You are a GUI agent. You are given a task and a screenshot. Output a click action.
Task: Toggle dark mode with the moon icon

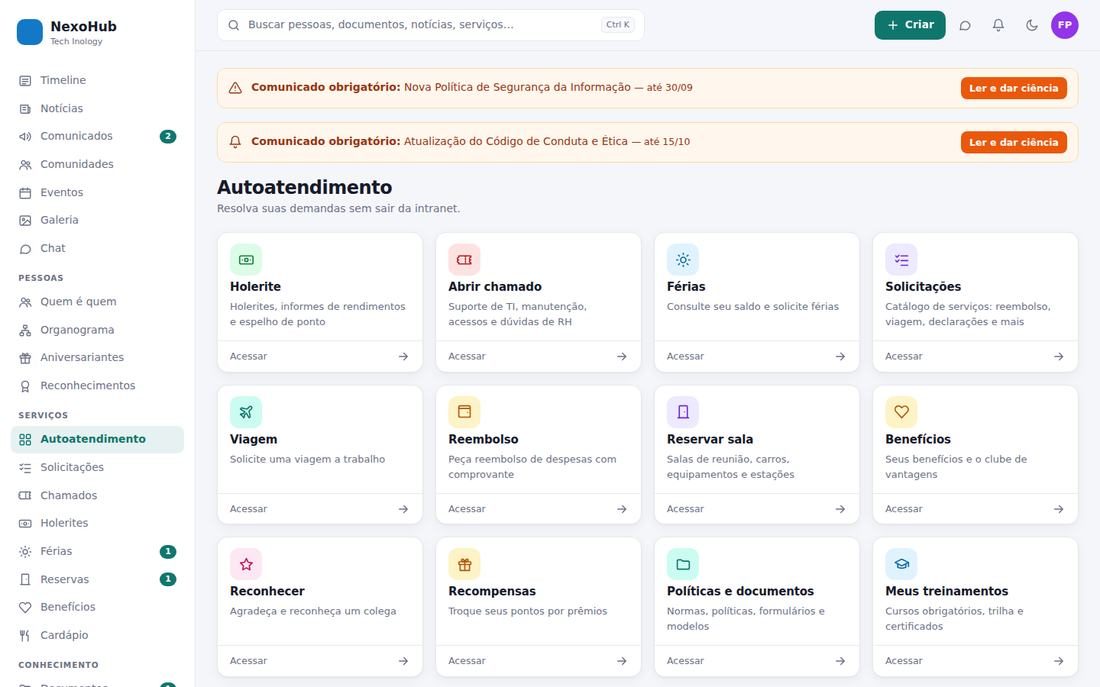click(1031, 25)
